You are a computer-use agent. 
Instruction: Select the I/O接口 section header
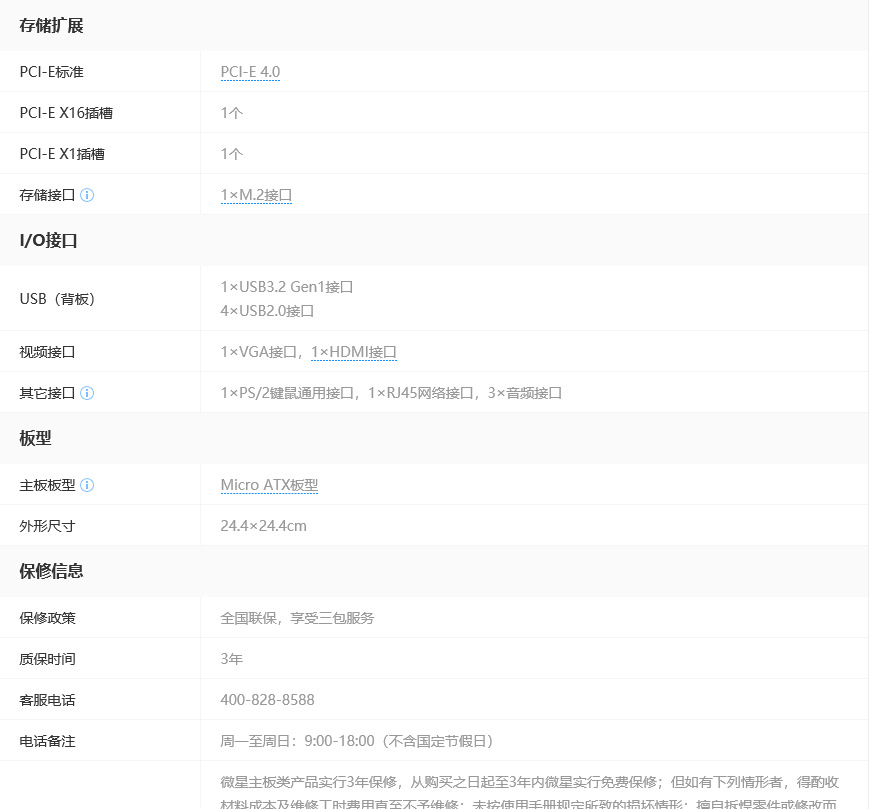pyautogui.click(x=49, y=240)
